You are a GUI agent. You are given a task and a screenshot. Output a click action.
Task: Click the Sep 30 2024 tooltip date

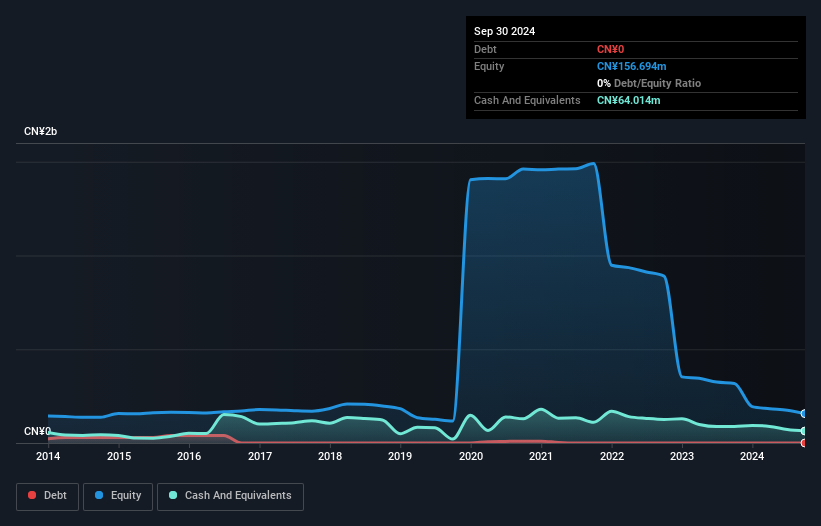point(504,31)
